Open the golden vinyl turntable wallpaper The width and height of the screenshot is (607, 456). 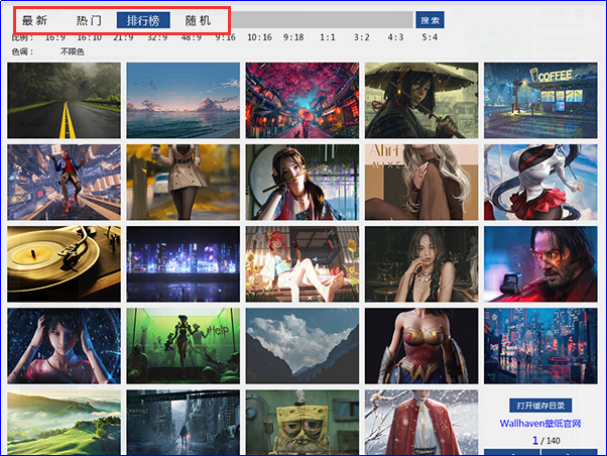click(64, 264)
